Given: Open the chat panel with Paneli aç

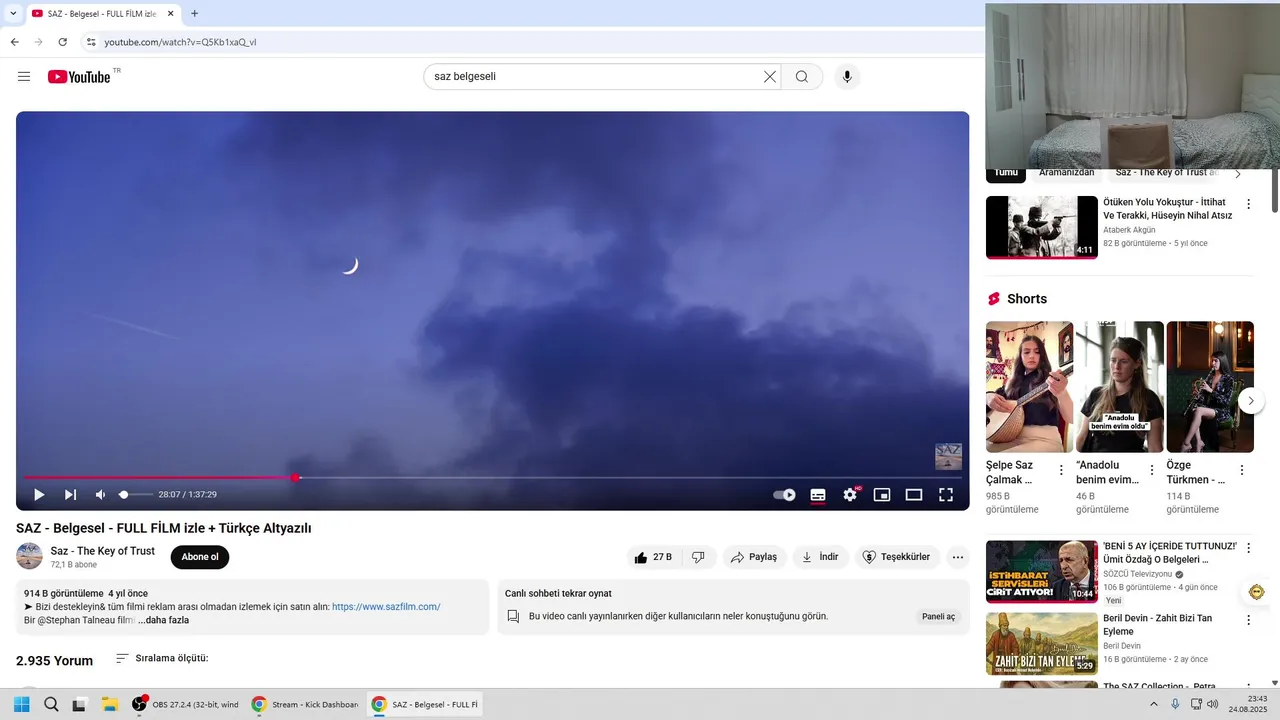Looking at the screenshot, I should coord(938,616).
